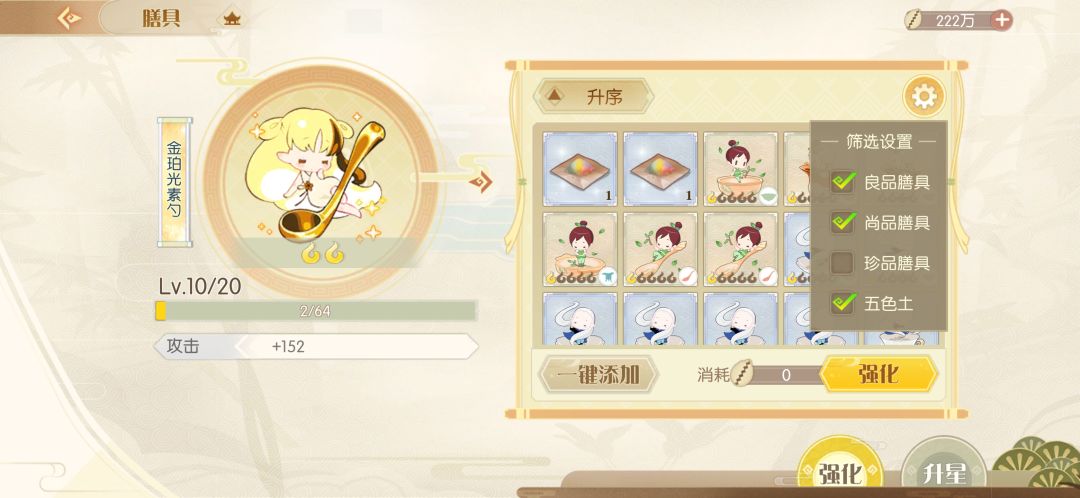Uncheck 良品膳具 filter checkbox
1080x498 pixels.
click(x=843, y=182)
